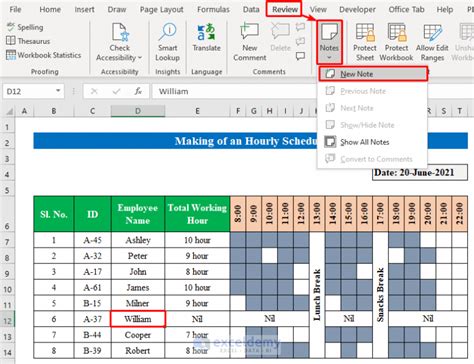Open the File tab
This screenshot has height=364, width=474.
(15, 9)
